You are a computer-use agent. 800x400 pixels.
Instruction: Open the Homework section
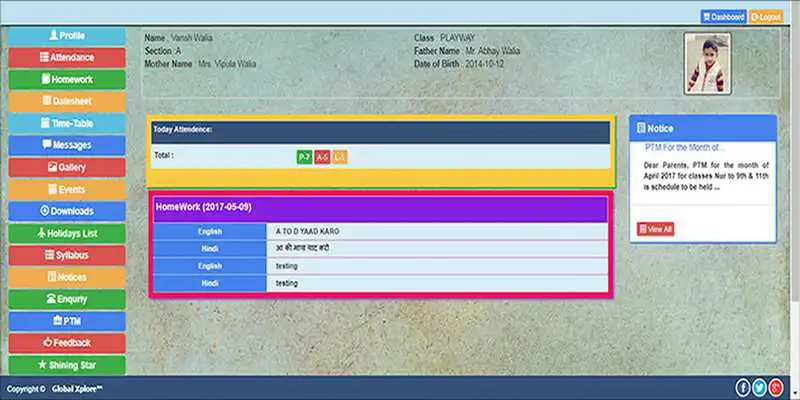coord(67,80)
